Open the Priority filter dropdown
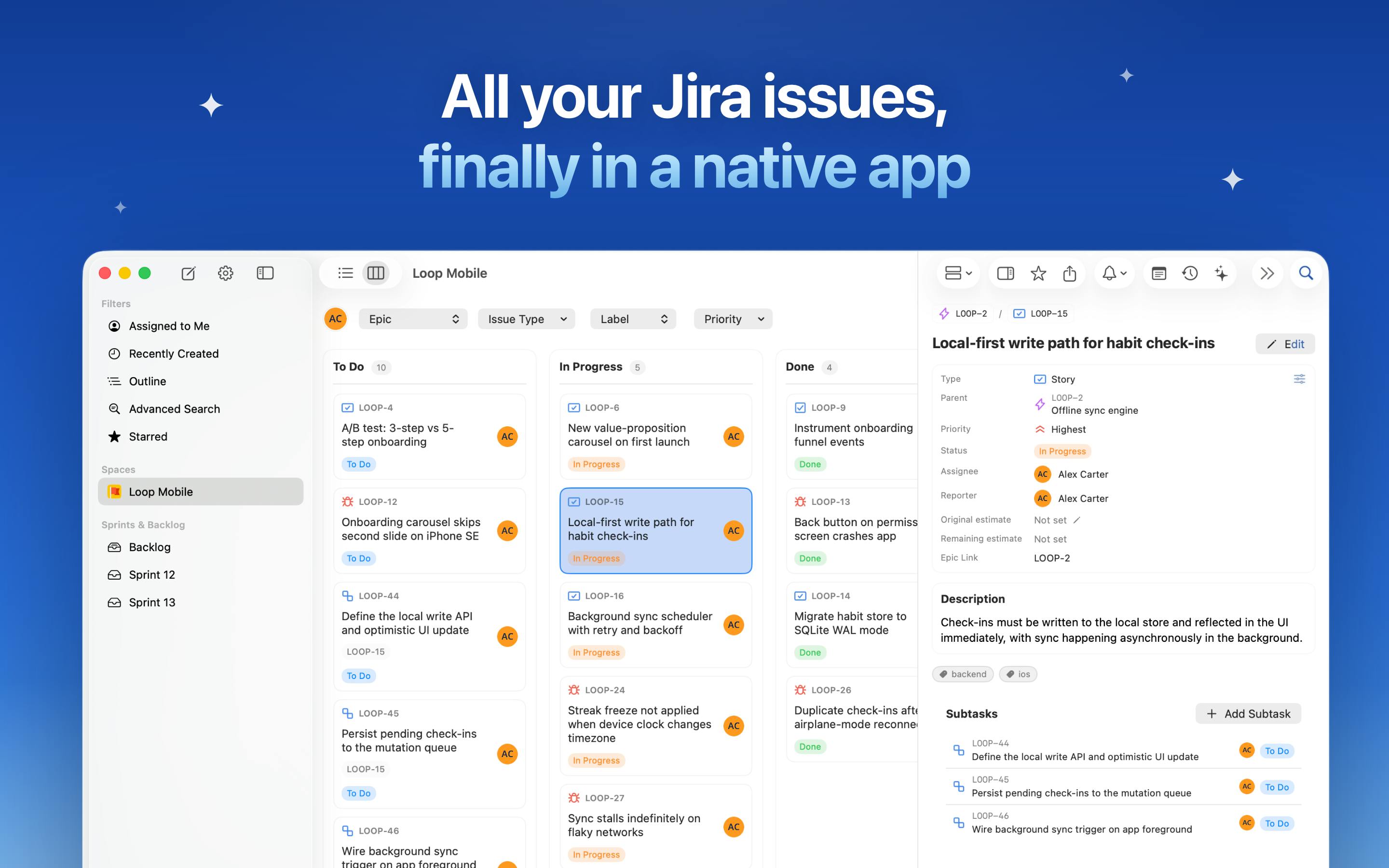The width and height of the screenshot is (1389, 868). coord(733,319)
